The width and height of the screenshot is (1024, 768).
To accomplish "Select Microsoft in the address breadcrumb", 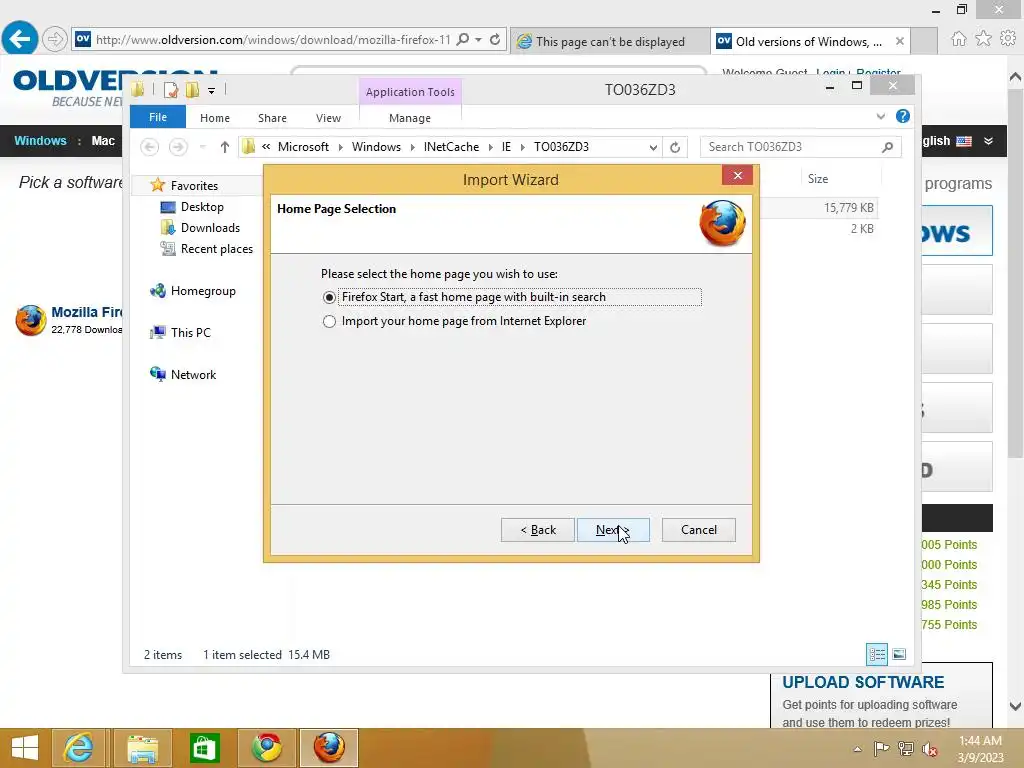I will point(303,147).
